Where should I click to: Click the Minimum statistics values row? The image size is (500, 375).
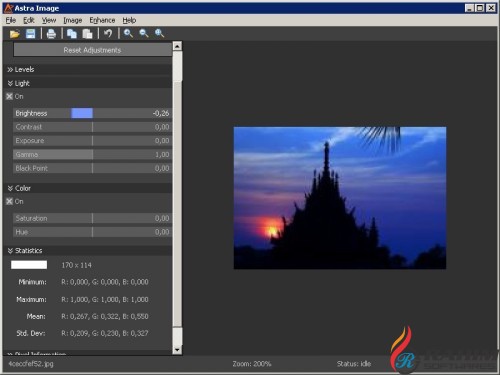(105, 282)
